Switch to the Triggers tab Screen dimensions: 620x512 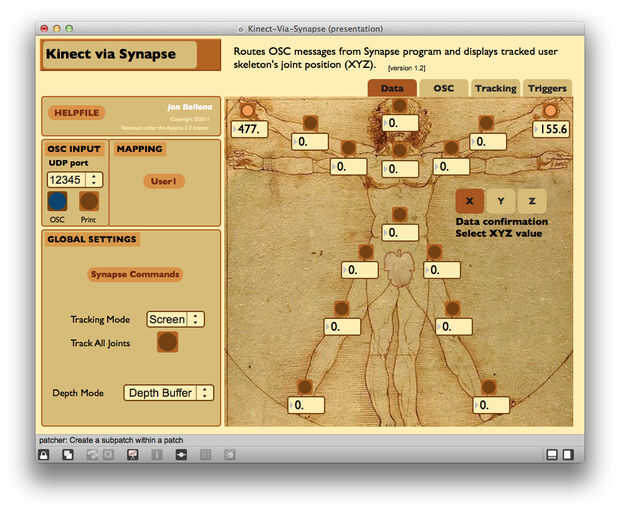coord(548,88)
